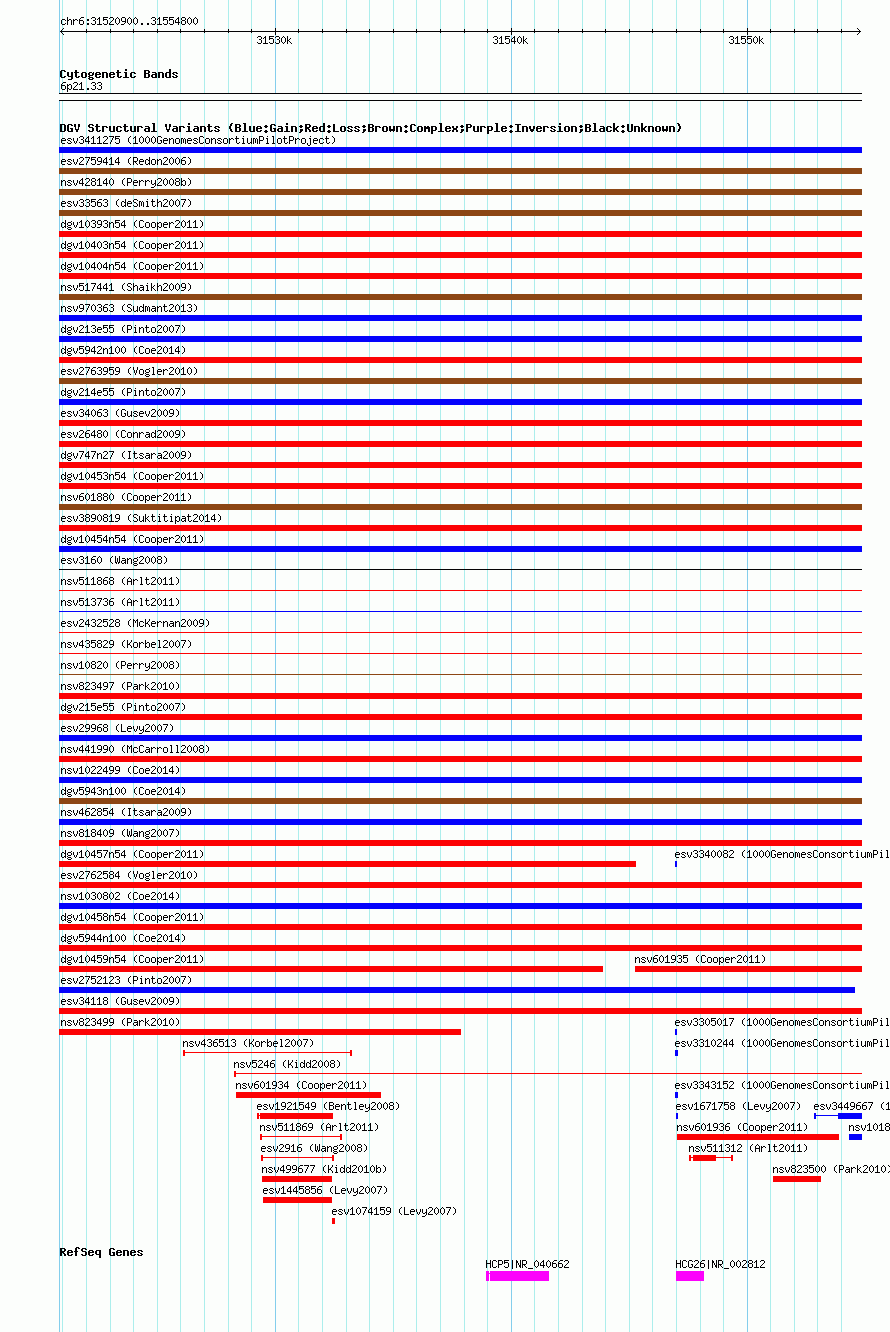Screen dimensions: 890x1332
Task: Click variant nsv462854 (Itsara2009)
Action: coord(126,812)
